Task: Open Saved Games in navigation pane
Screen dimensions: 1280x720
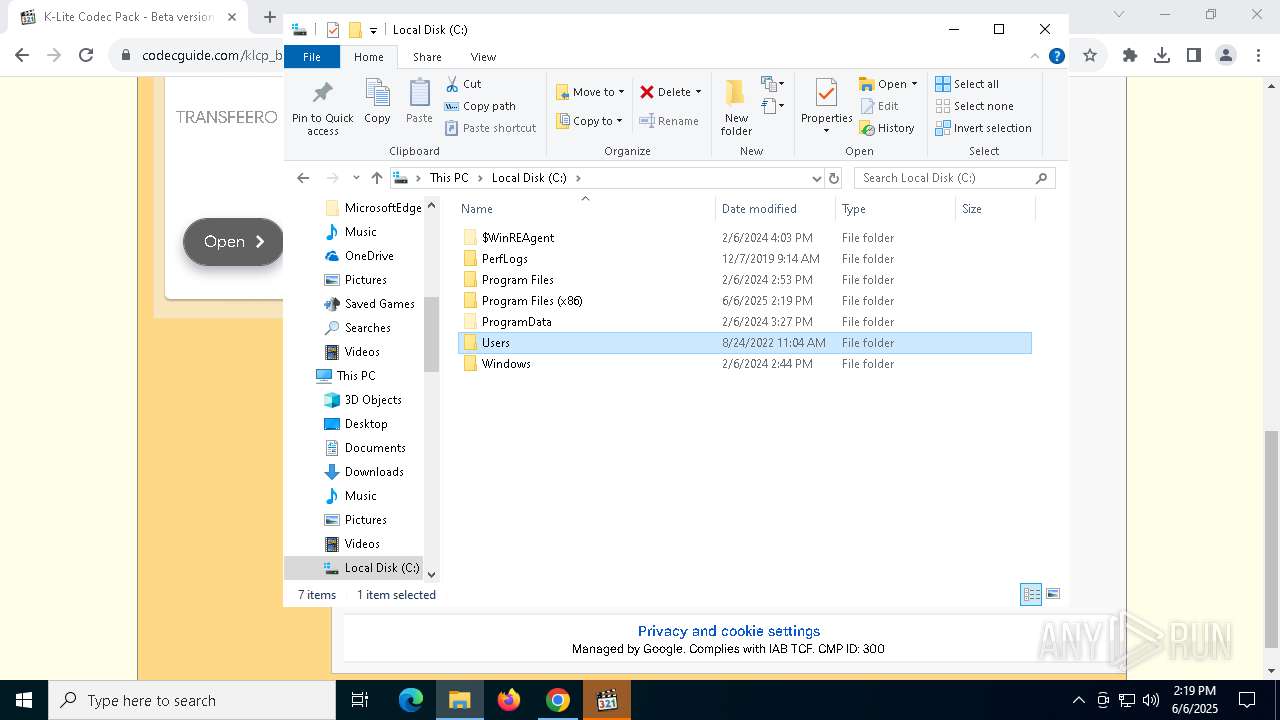Action: point(379,304)
